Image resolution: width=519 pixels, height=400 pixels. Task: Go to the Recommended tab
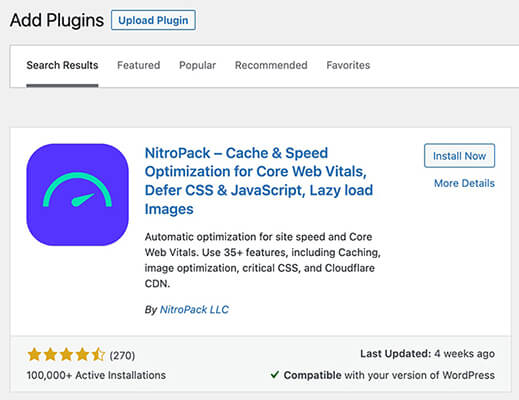pyautogui.click(x=271, y=65)
